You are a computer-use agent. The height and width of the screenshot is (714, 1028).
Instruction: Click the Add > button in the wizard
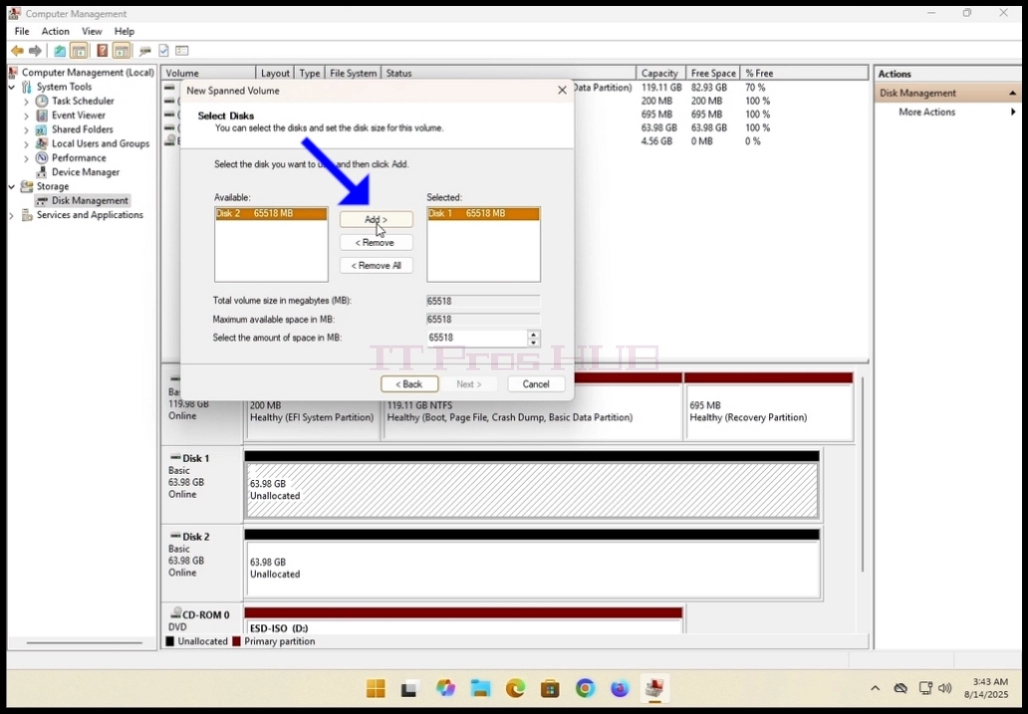pyautogui.click(x=376, y=220)
